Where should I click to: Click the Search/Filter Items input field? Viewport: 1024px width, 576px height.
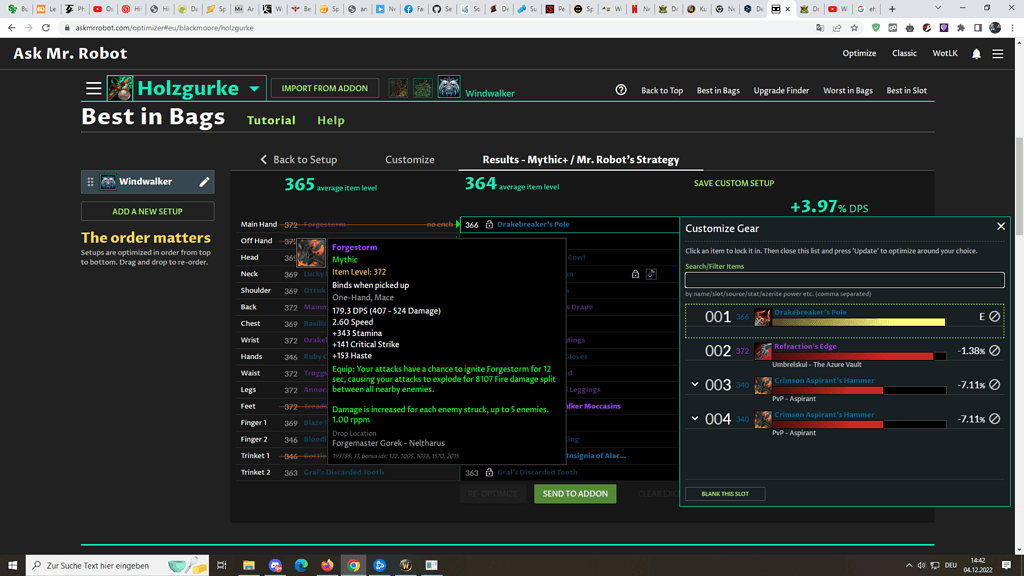coord(844,281)
